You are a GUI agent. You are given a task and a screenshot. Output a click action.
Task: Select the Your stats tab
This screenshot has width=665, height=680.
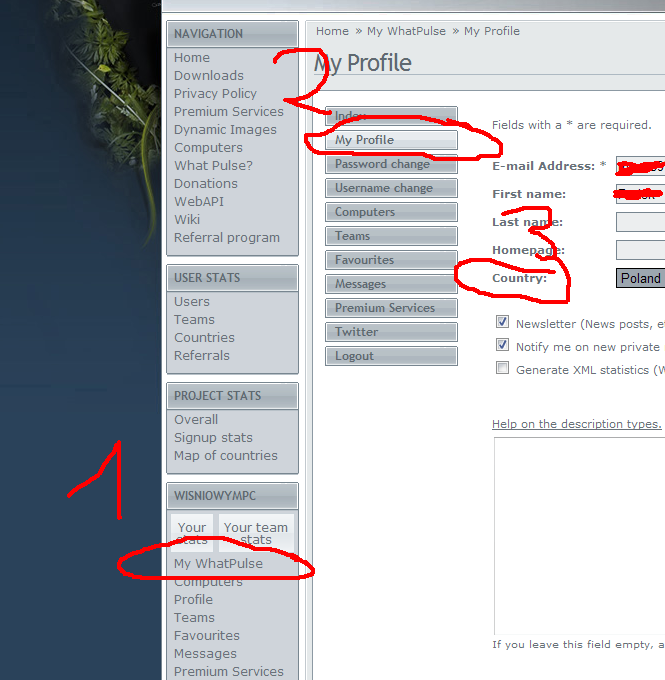pyautogui.click(x=192, y=533)
